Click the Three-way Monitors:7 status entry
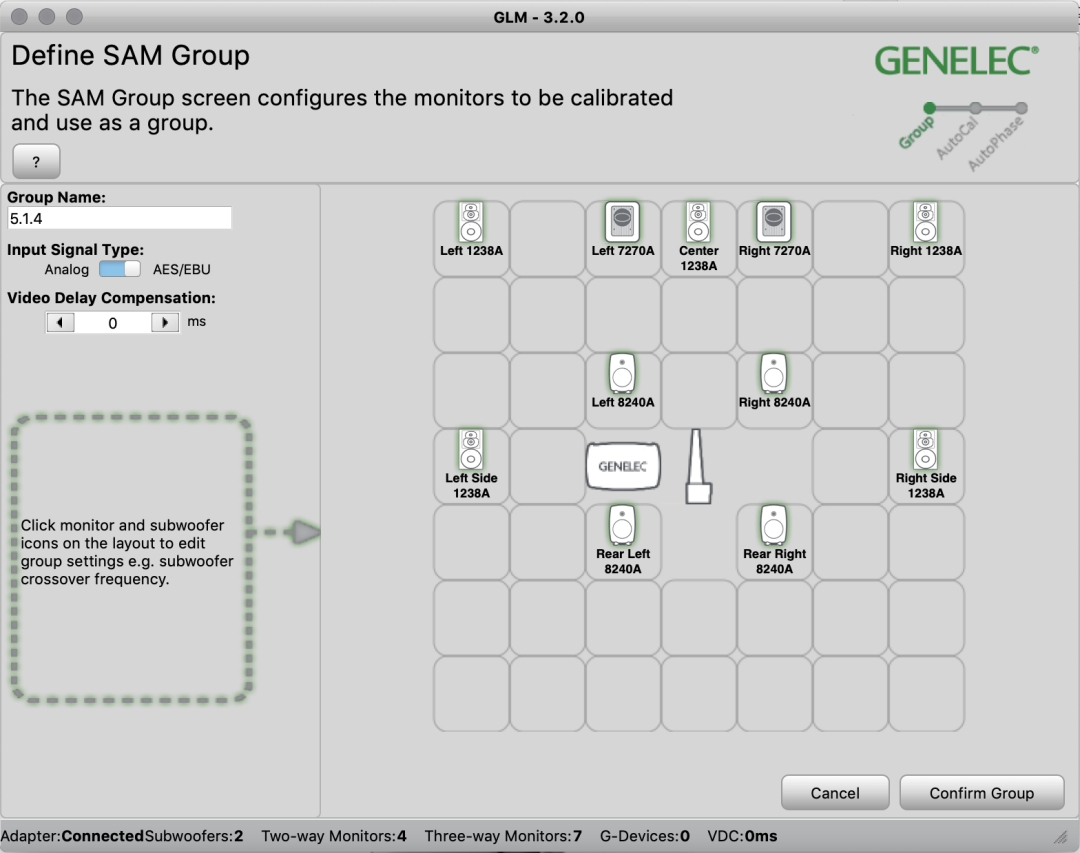Screen dimensions: 1080x853 pyautogui.click(x=503, y=836)
